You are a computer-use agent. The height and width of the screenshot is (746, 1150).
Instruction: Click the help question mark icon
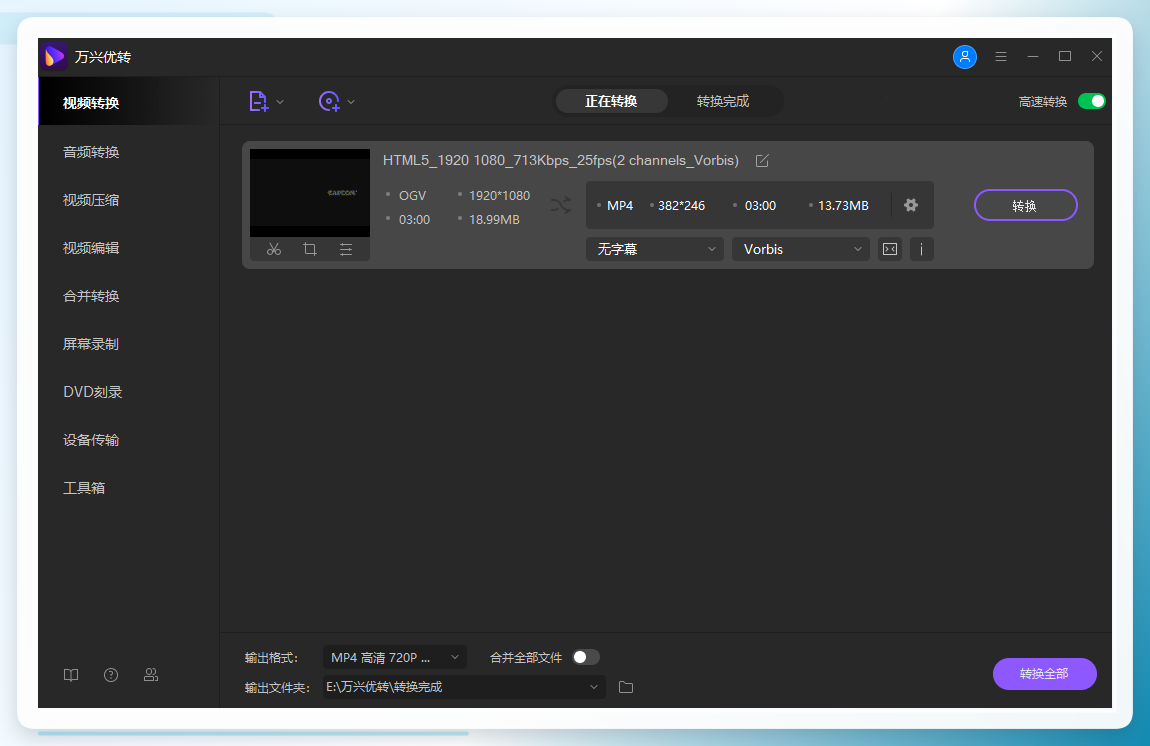(x=111, y=675)
